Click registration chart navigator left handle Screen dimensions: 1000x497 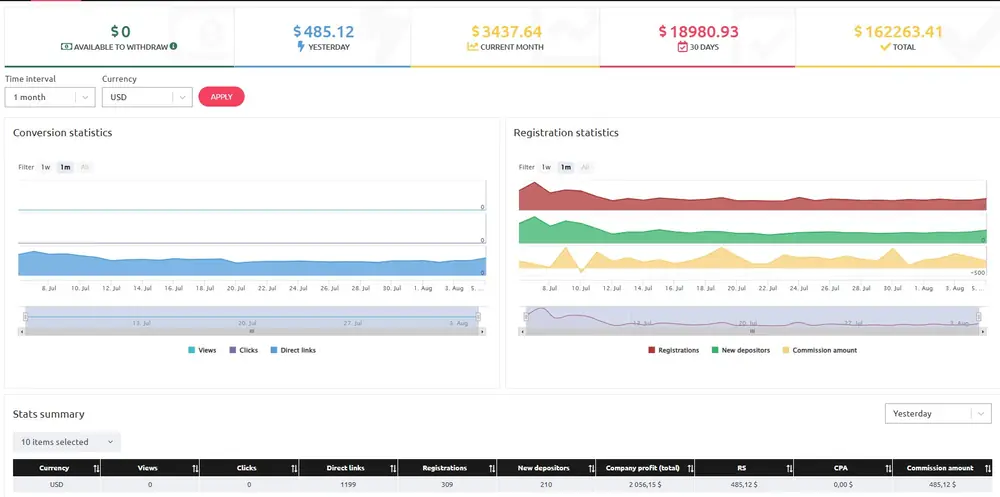pos(526,316)
